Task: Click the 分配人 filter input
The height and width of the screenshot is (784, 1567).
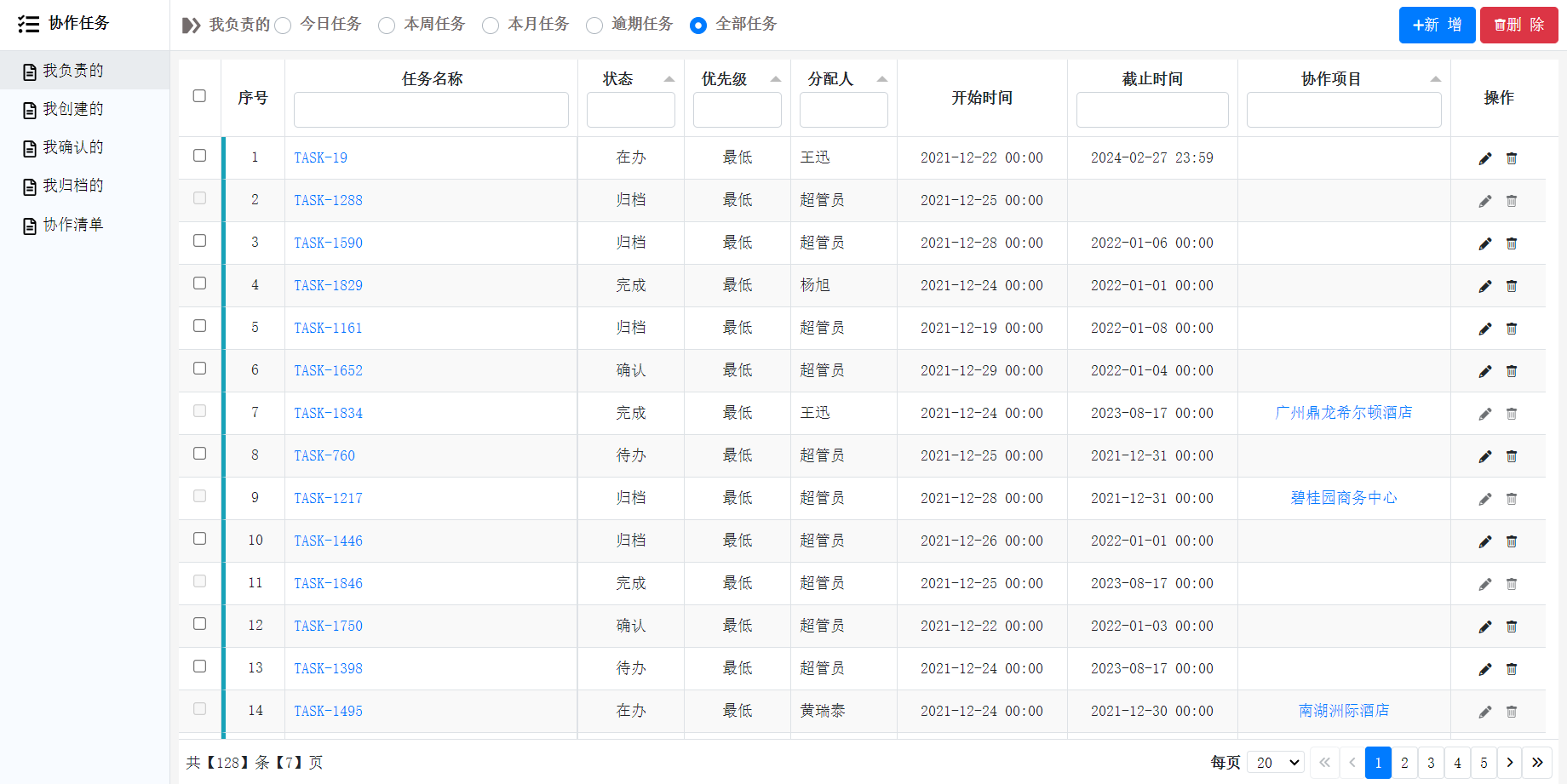Action: (x=844, y=110)
